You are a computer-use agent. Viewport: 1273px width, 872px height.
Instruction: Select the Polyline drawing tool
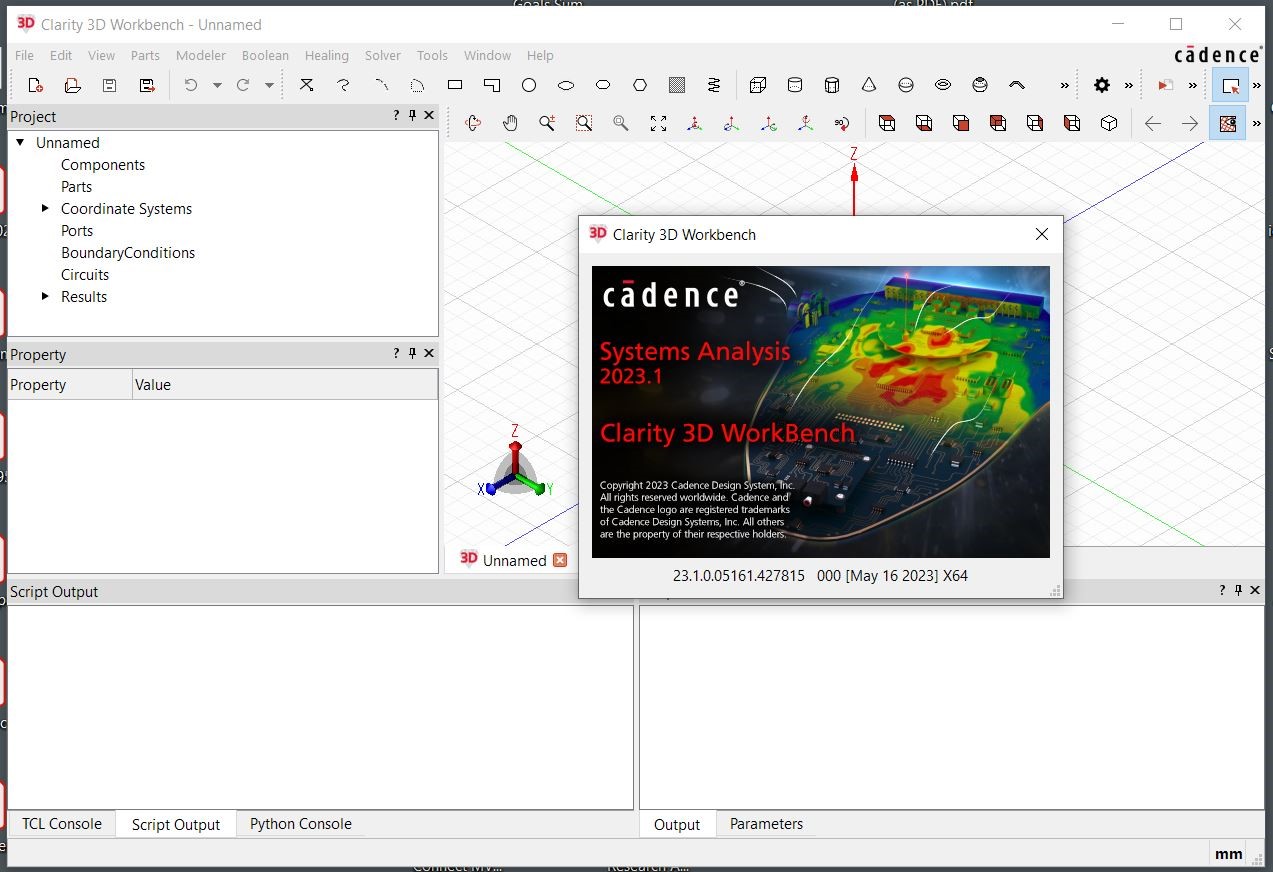coord(307,86)
